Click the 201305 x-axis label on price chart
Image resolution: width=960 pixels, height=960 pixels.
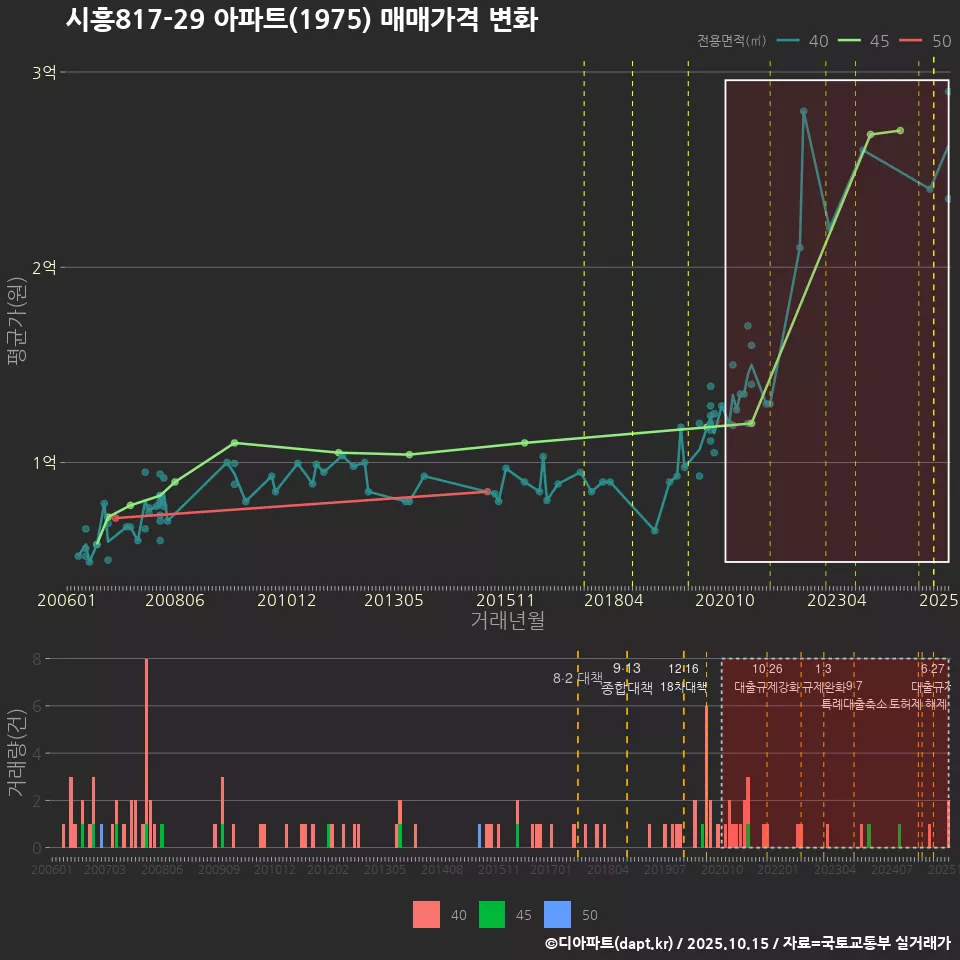pos(393,600)
